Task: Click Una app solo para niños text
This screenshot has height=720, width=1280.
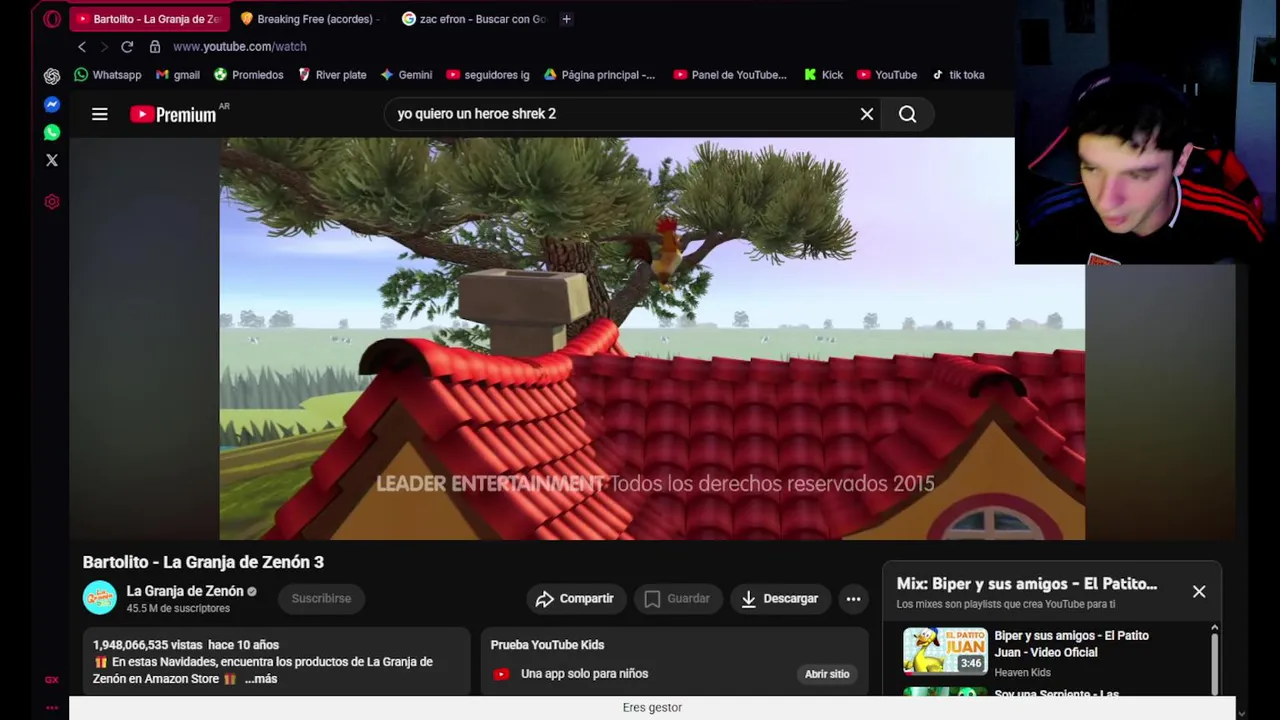Action: 584,674
